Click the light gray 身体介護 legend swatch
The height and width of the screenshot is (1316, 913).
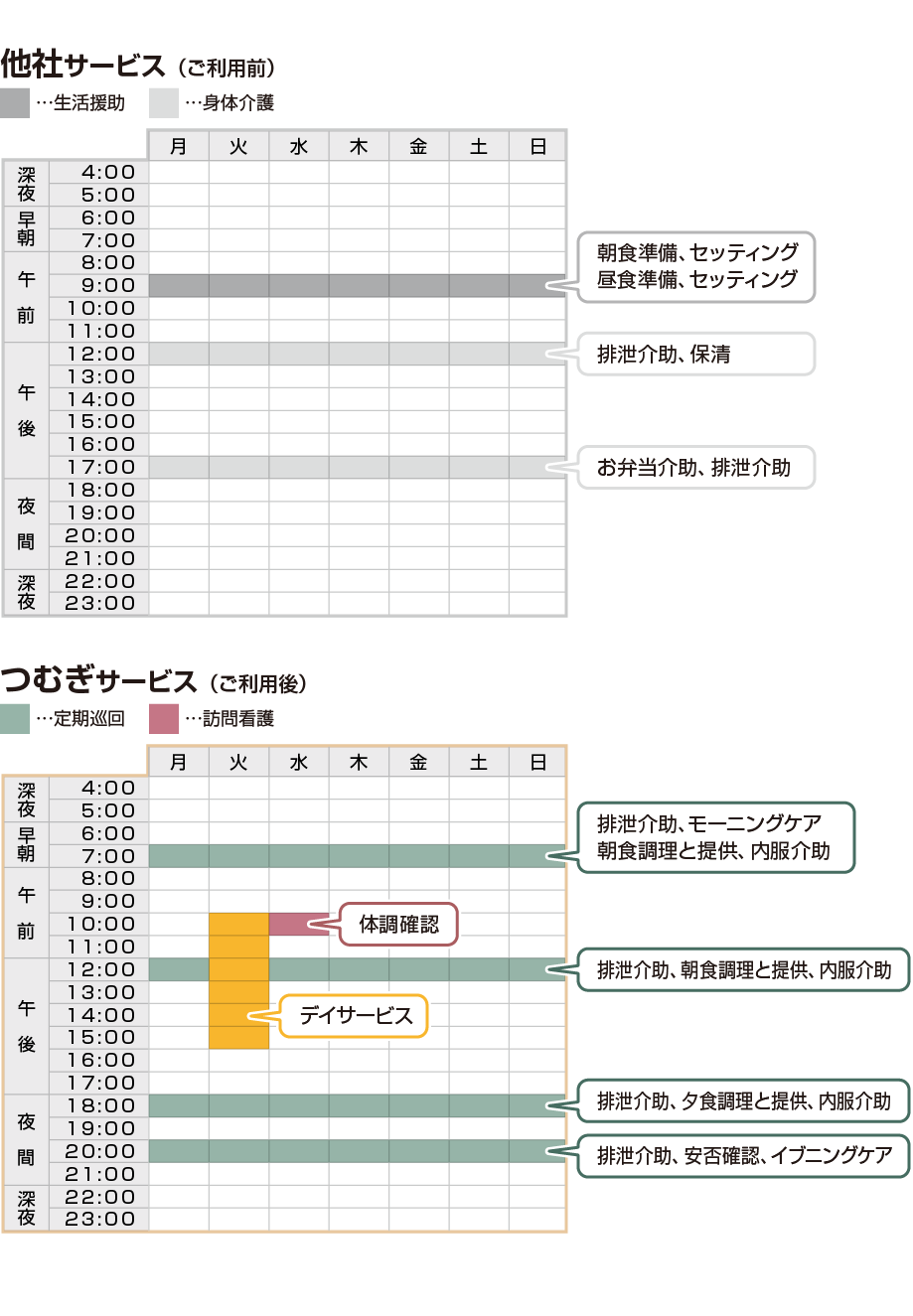(x=164, y=103)
